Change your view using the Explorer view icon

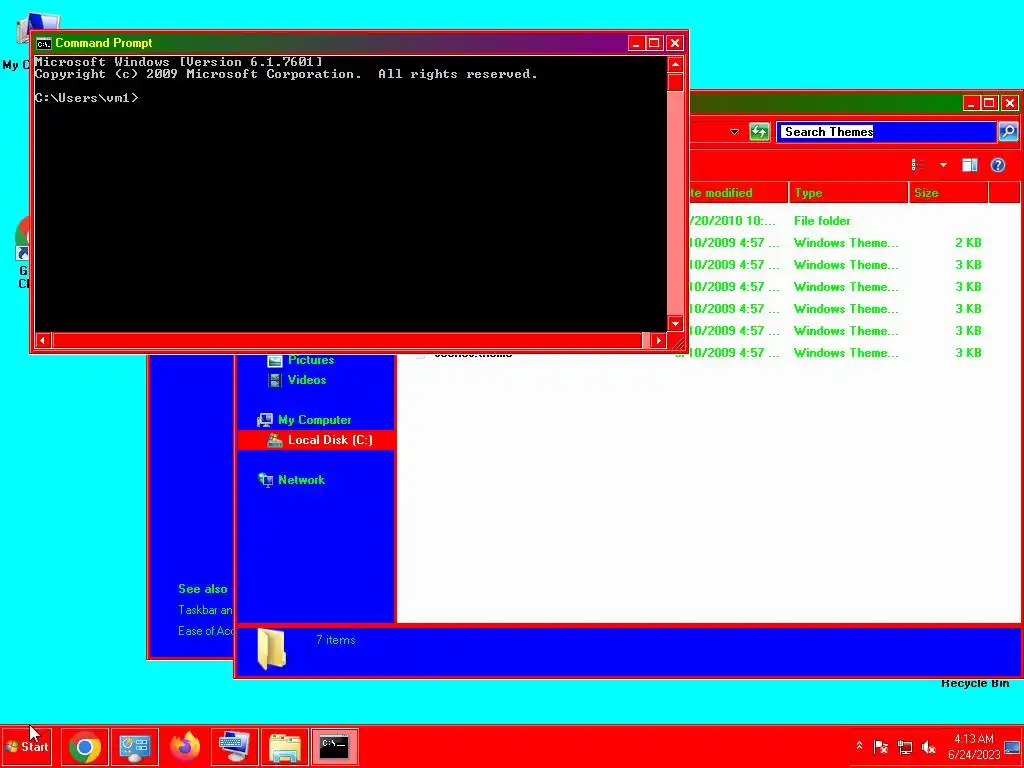(918, 165)
